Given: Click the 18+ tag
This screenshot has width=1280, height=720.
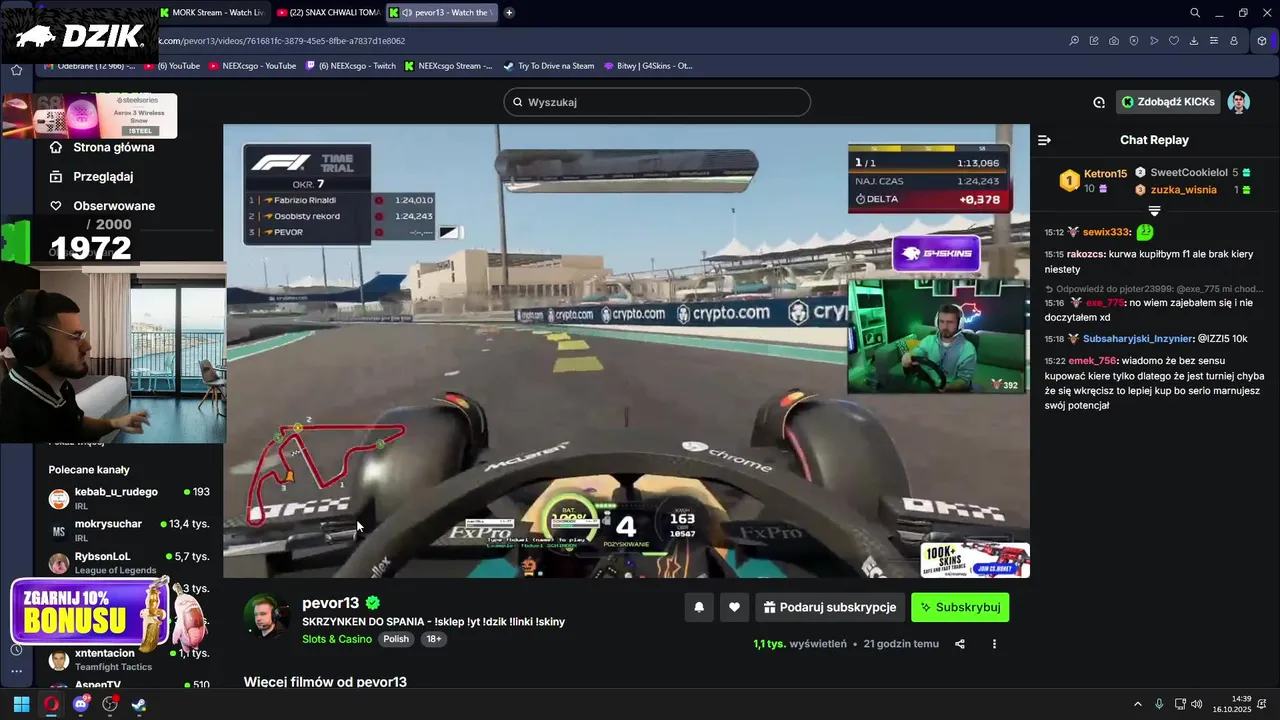Looking at the screenshot, I should (x=434, y=639).
